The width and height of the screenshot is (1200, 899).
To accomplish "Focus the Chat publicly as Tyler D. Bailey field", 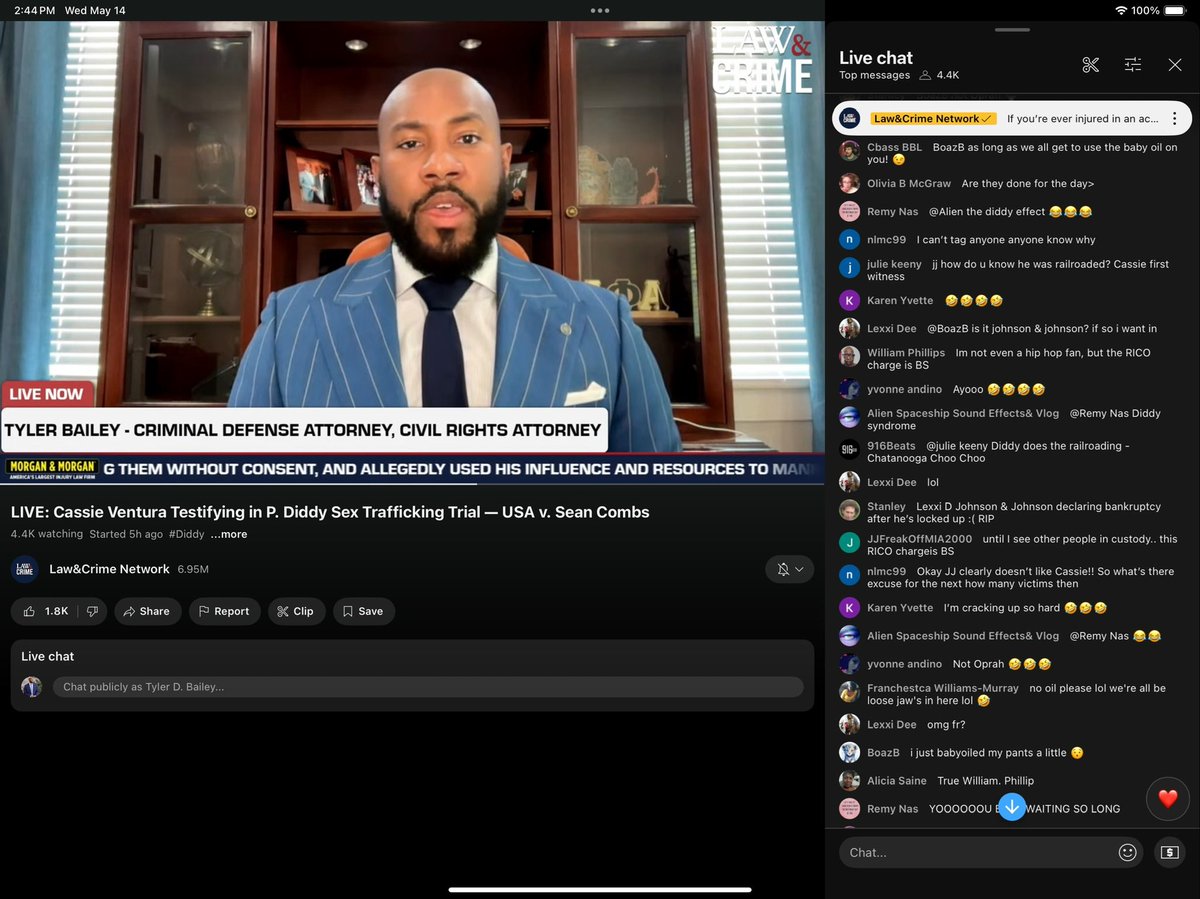I will pos(428,687).
